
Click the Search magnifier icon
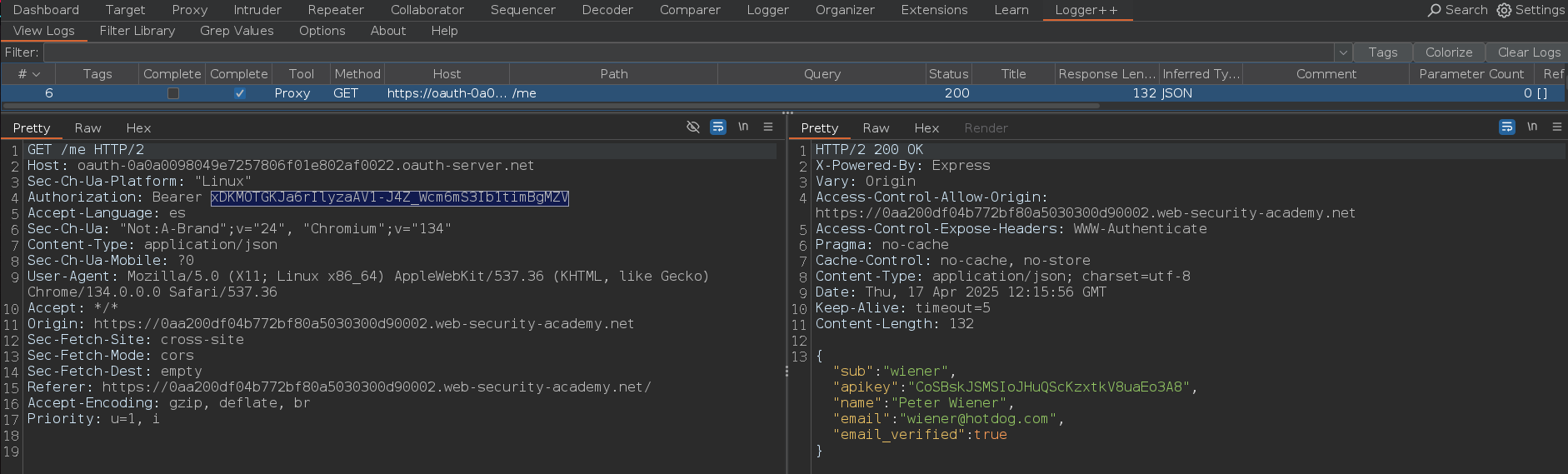[x=1434, y=10]
